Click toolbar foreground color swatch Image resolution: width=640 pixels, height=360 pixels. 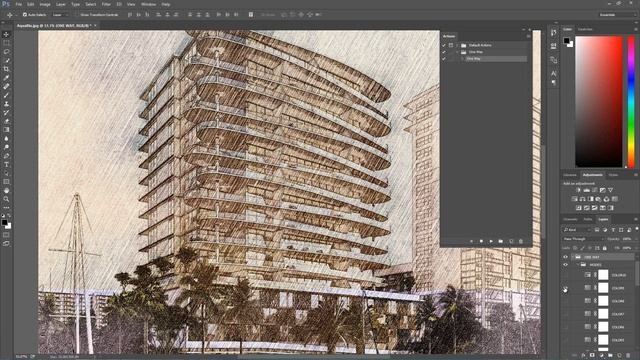click(x=4, y=222)
